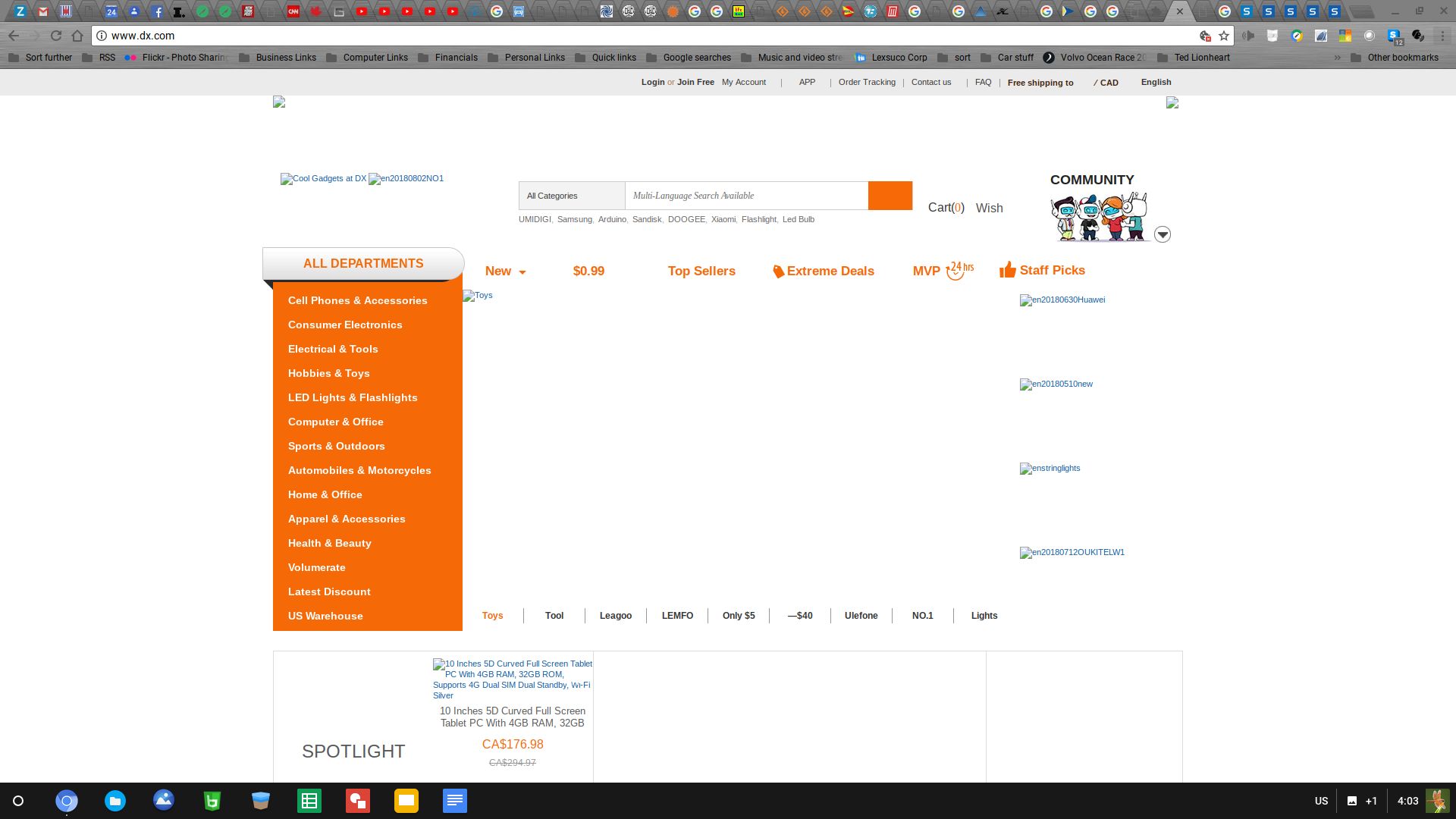Viewport: 1456px width, 819px height.
Task: Click the Extreme Deals tag icon
Action: tap(778, 271)
